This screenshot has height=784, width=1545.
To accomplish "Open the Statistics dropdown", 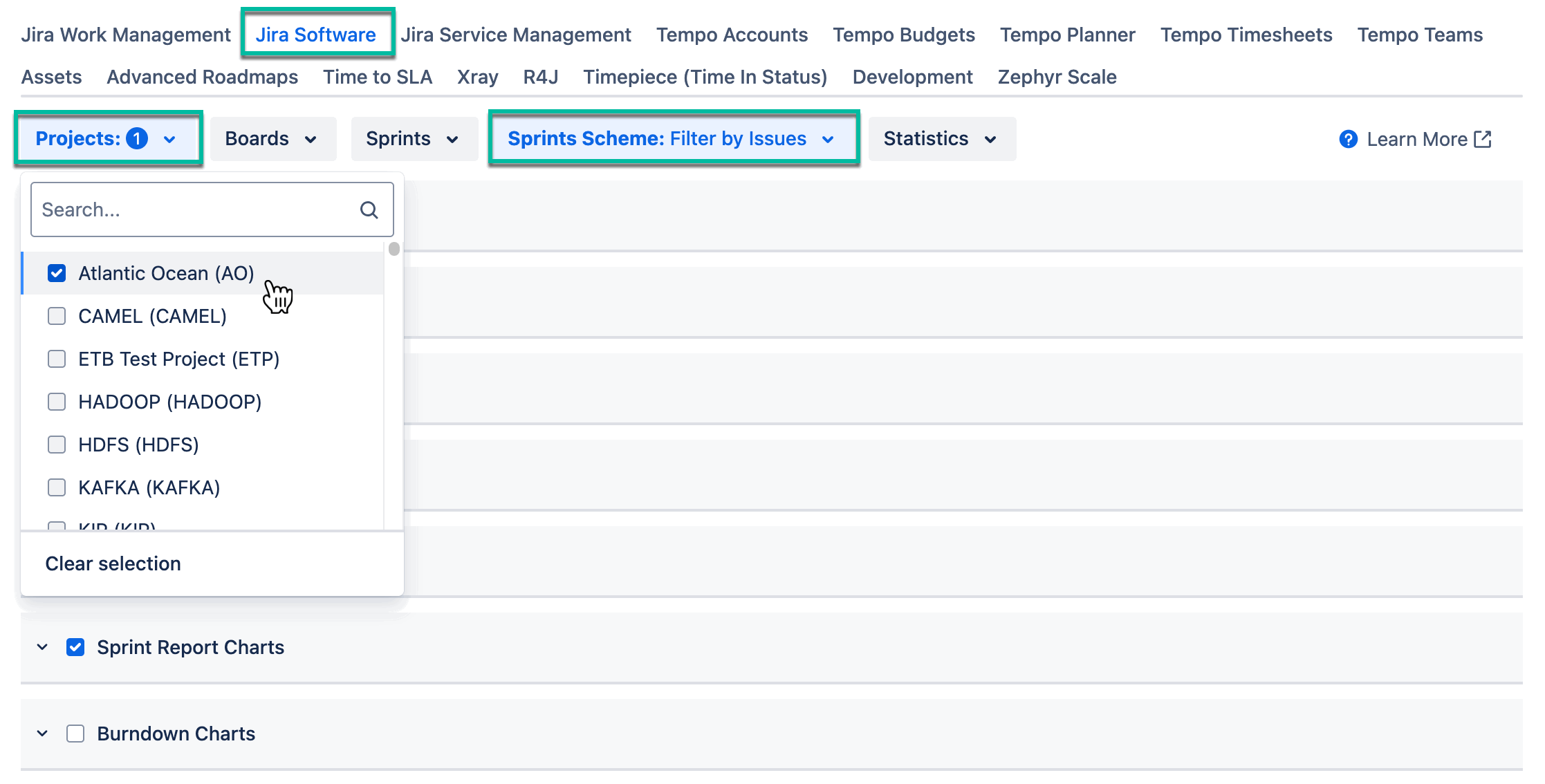I will coord(941,138).
